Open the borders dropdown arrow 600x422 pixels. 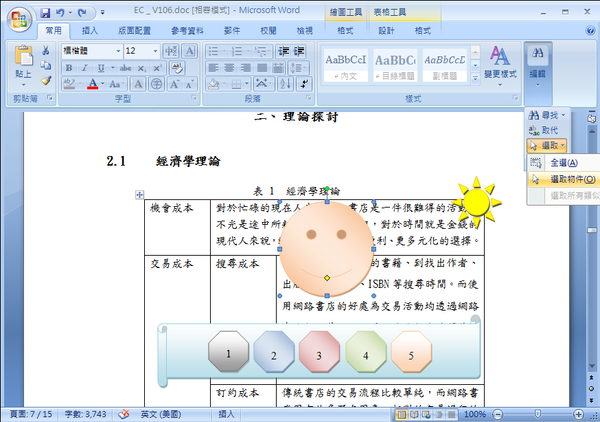(x=246, y=84)
